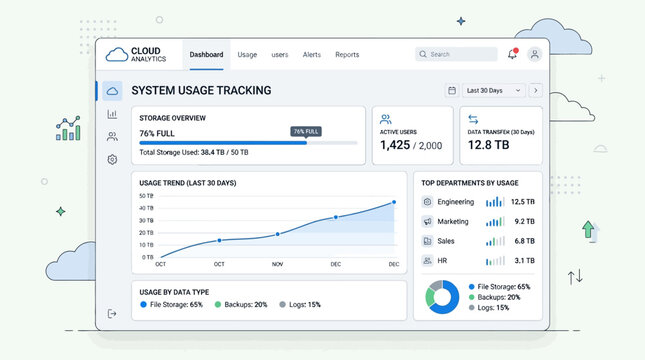
Task: Click the File Storage blue legend dot below the trend chart
Action: [x=143, y=304]
